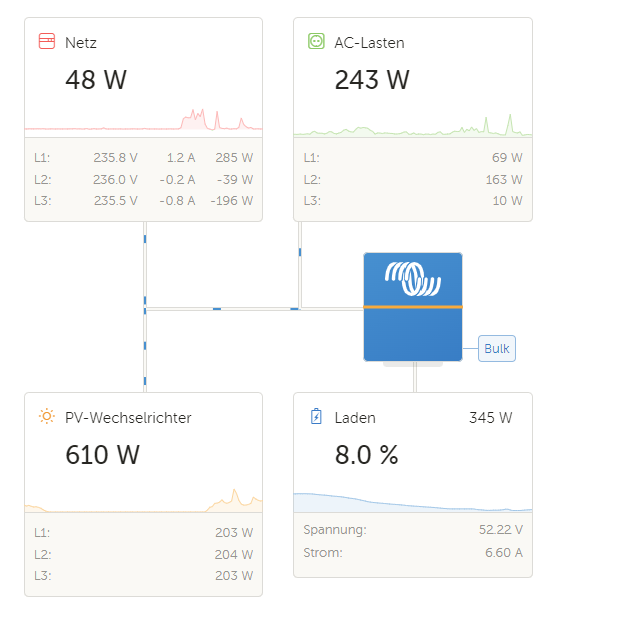
Task: Click the Bulk charge state badge
Action: point(497,349)
